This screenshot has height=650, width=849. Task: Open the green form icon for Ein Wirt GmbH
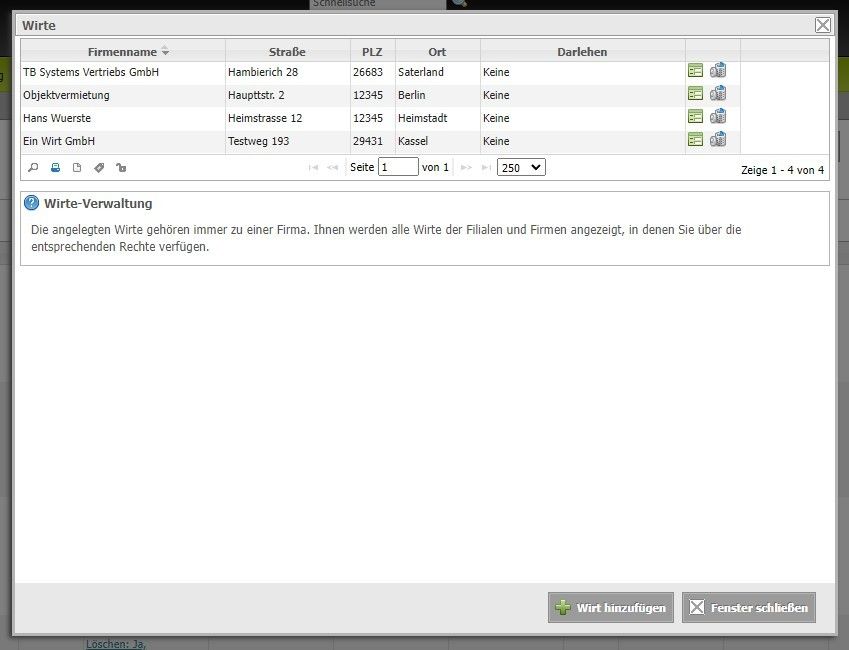tap(695, 140)
